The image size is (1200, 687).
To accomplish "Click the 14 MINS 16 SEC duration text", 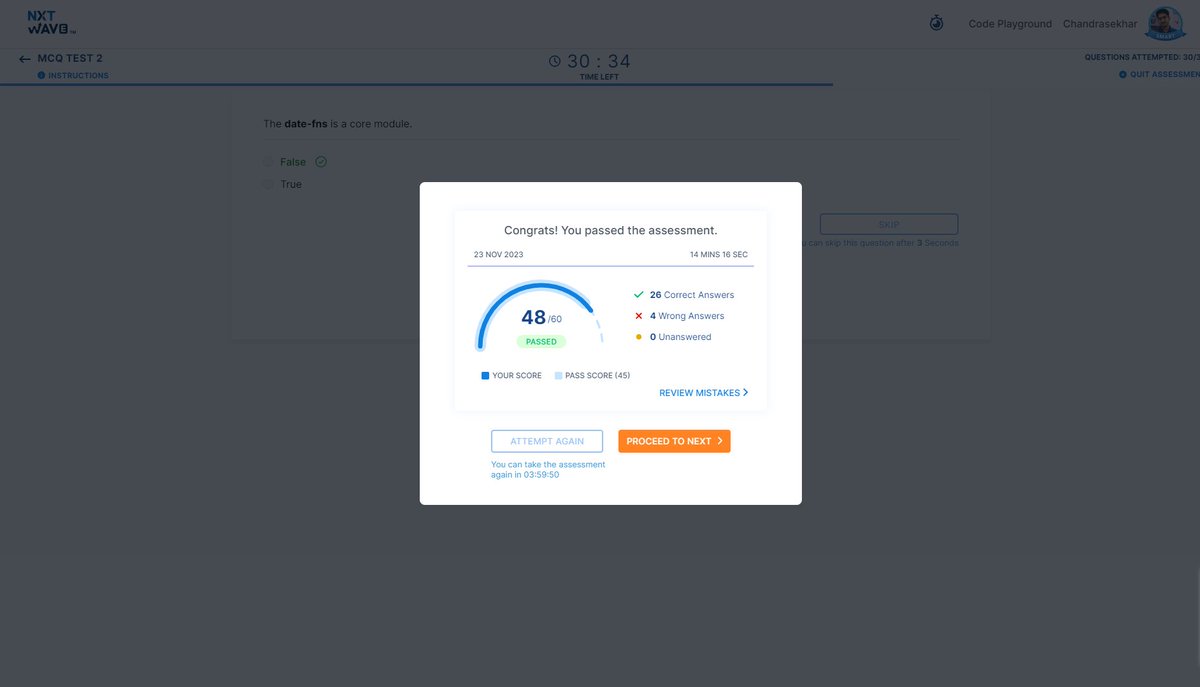I will coord(719,255).
